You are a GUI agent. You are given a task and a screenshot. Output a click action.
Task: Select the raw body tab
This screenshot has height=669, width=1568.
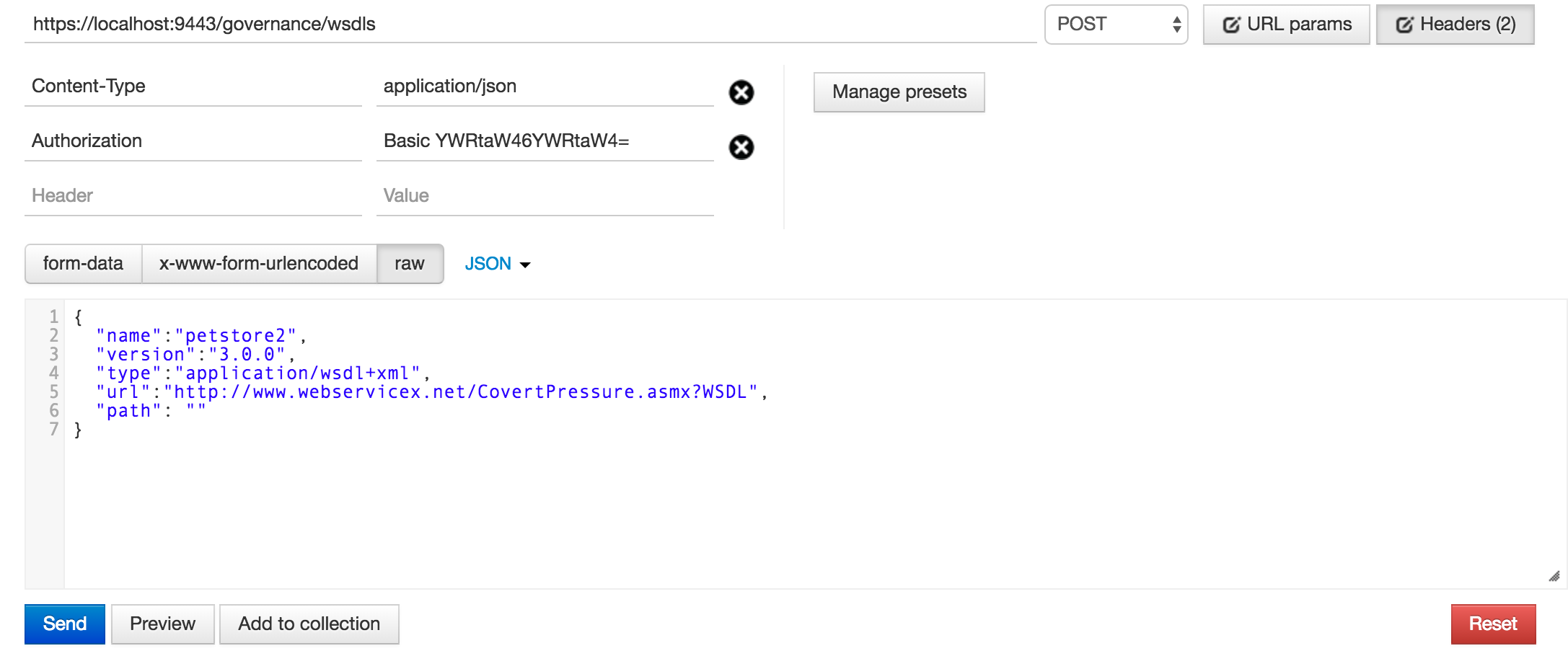(x=410, y=264)
